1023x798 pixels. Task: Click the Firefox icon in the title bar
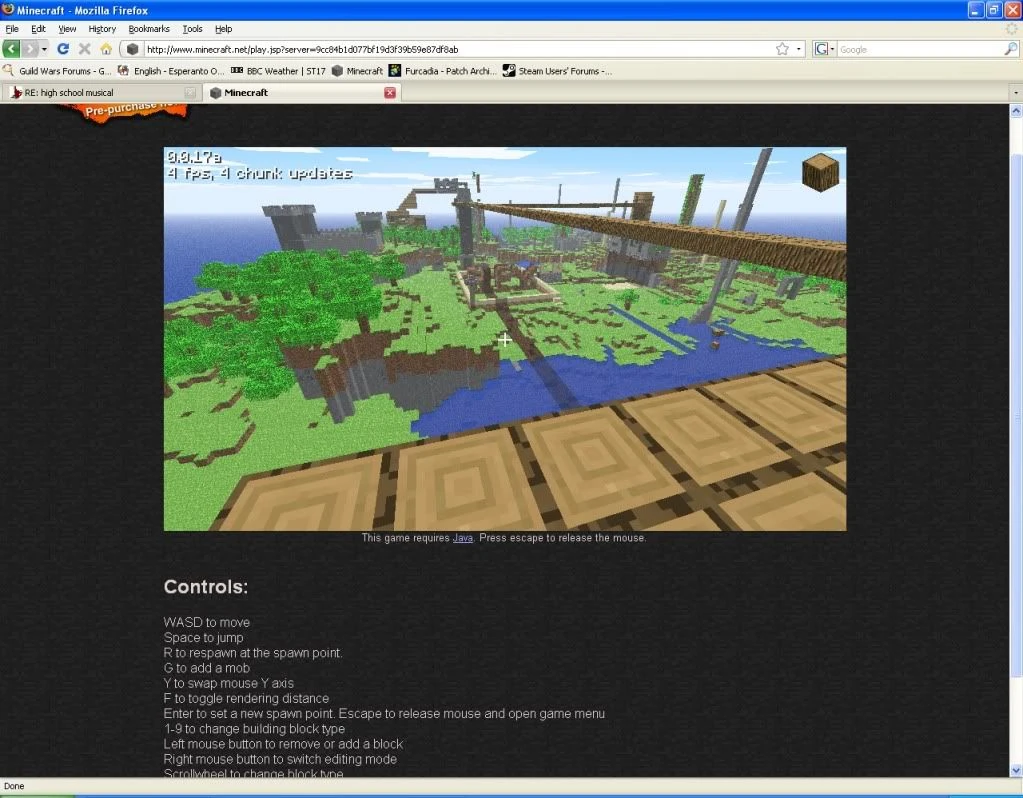point(8,10)
